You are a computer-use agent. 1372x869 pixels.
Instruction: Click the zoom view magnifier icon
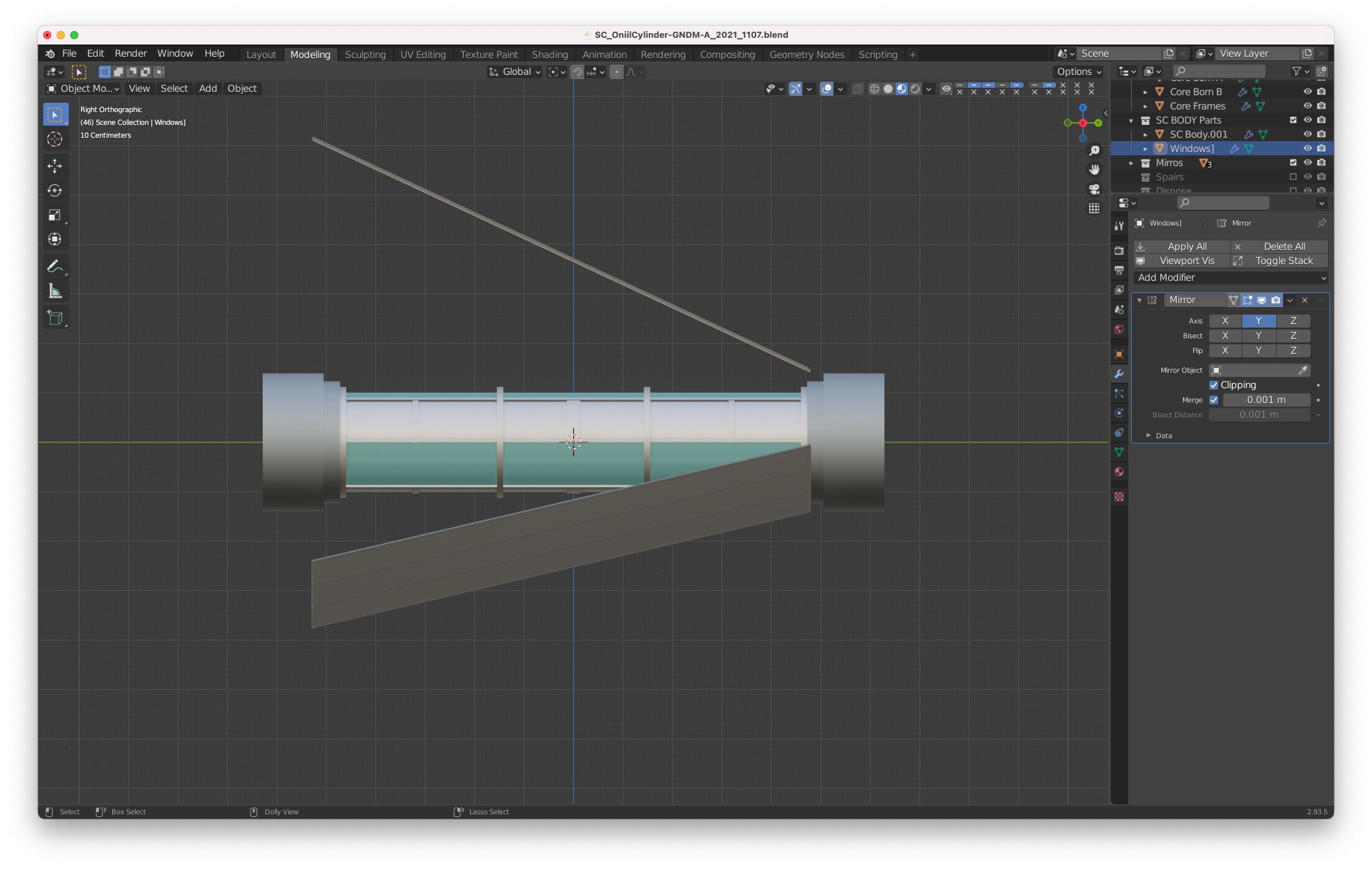[x=1094, y=151]
